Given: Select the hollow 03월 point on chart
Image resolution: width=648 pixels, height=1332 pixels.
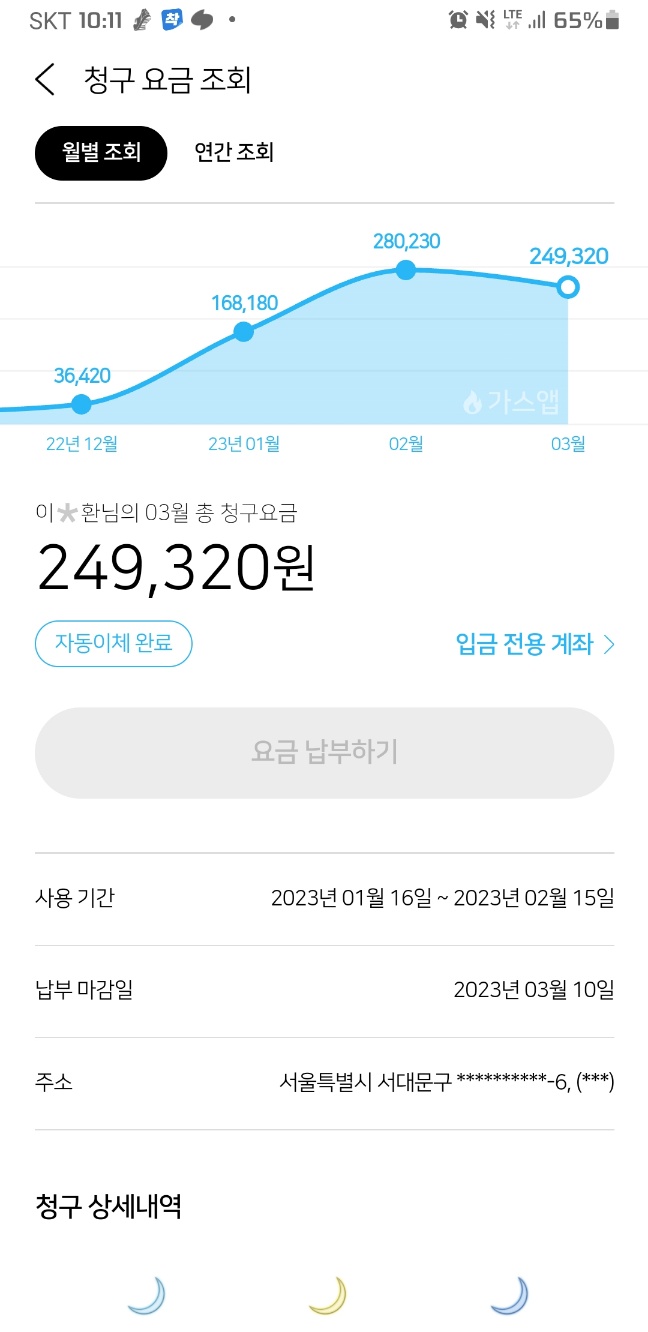Looking at the screenshot, I should [x=568, y=288].
